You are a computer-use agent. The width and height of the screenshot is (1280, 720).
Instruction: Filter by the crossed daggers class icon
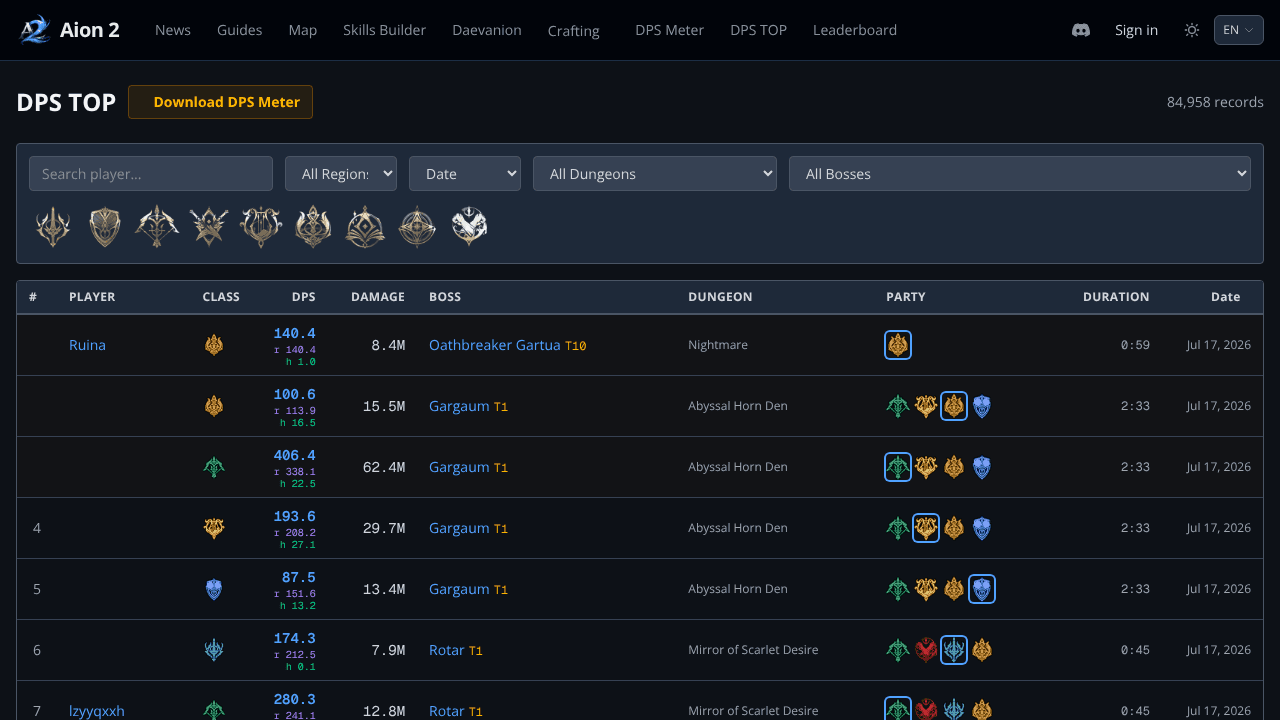click(209, 227)
